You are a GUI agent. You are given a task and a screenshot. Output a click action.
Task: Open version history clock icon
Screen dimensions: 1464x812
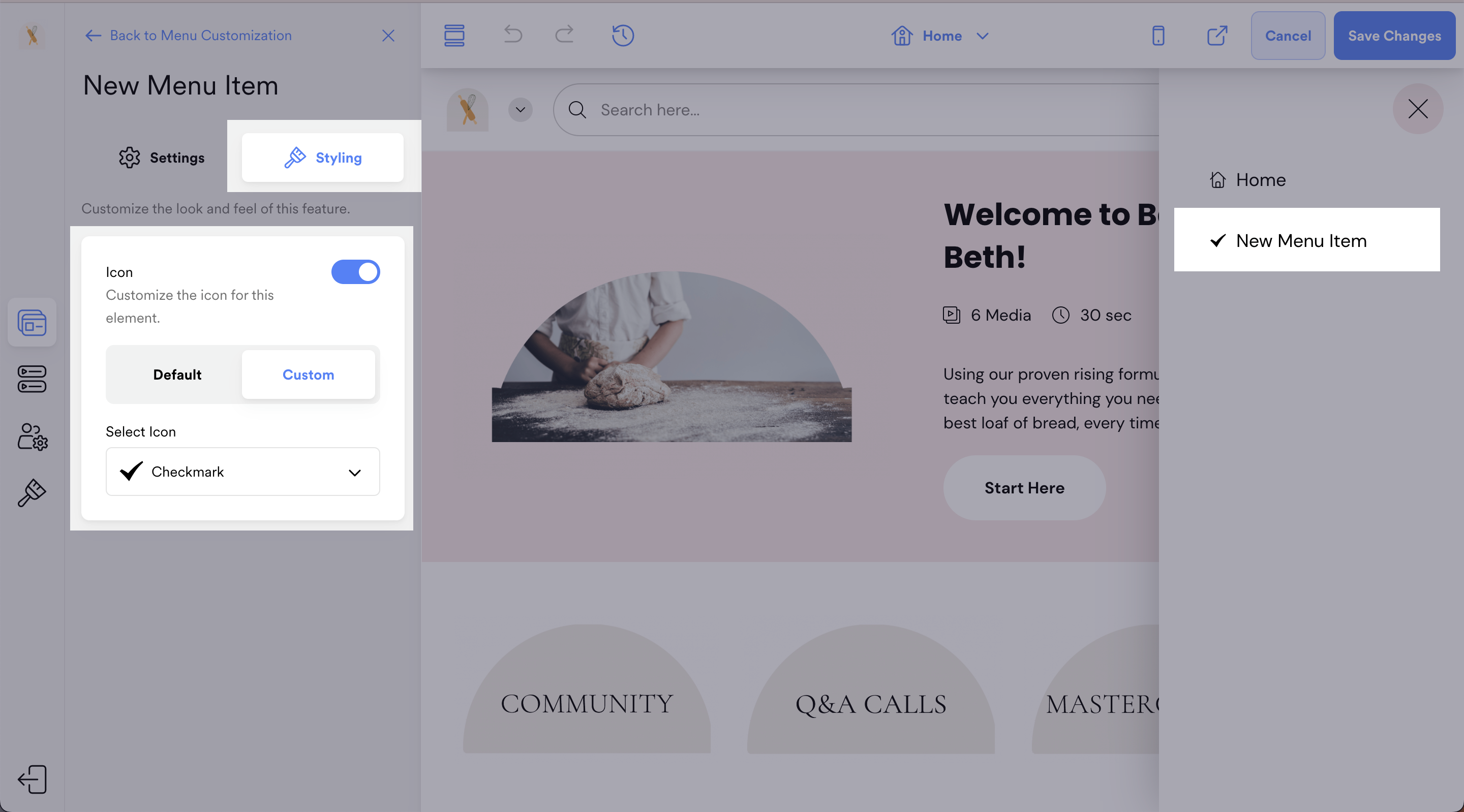[x=622, y=35]
